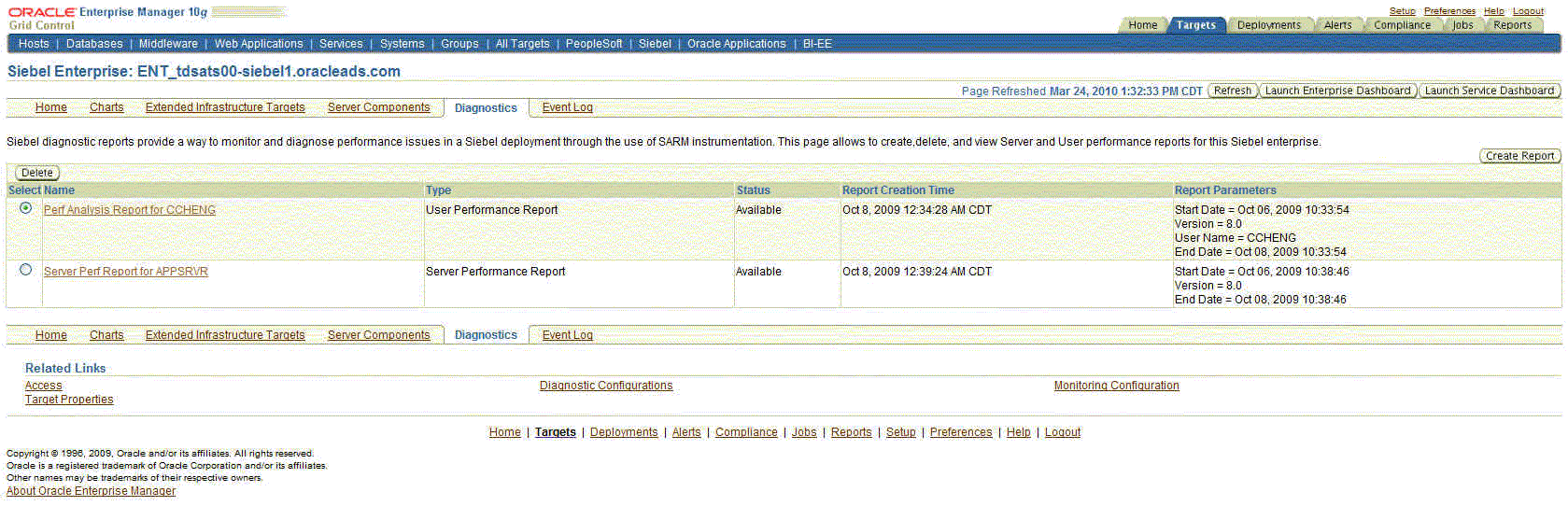
Task: Open Preferences link in top corner
Action: [1449, 11]
